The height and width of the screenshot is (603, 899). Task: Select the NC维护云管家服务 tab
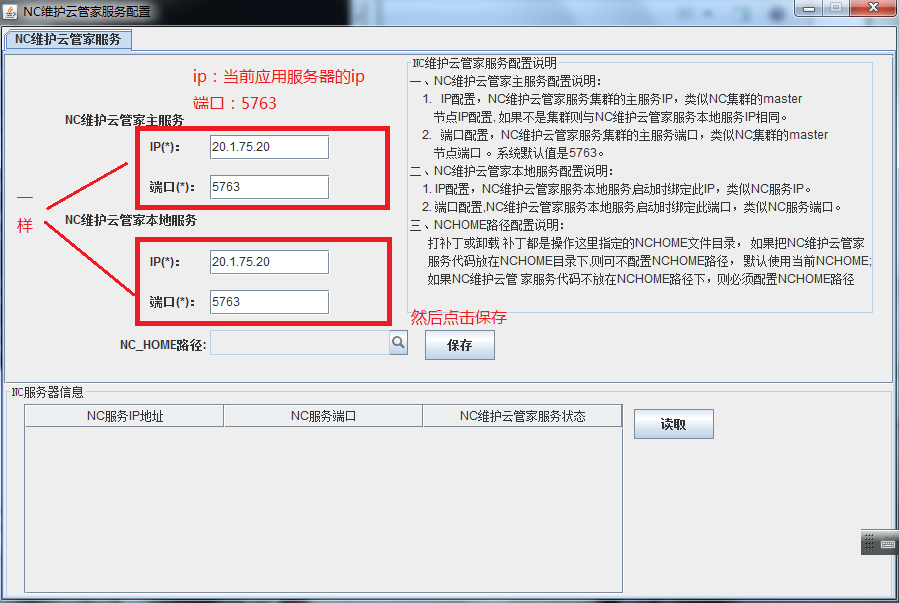tap(68, 40)
